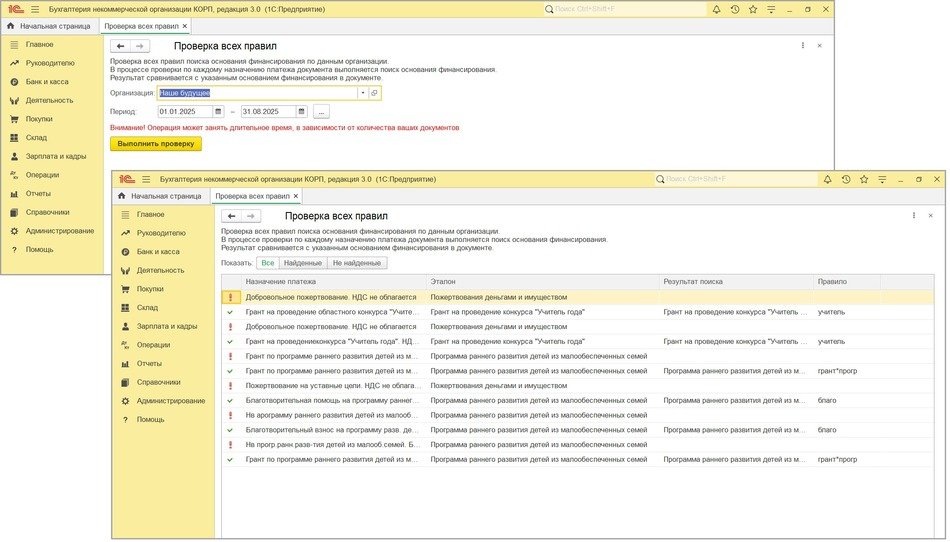Open the calendar for end date 31.08.2025

[x=303, y=112]
